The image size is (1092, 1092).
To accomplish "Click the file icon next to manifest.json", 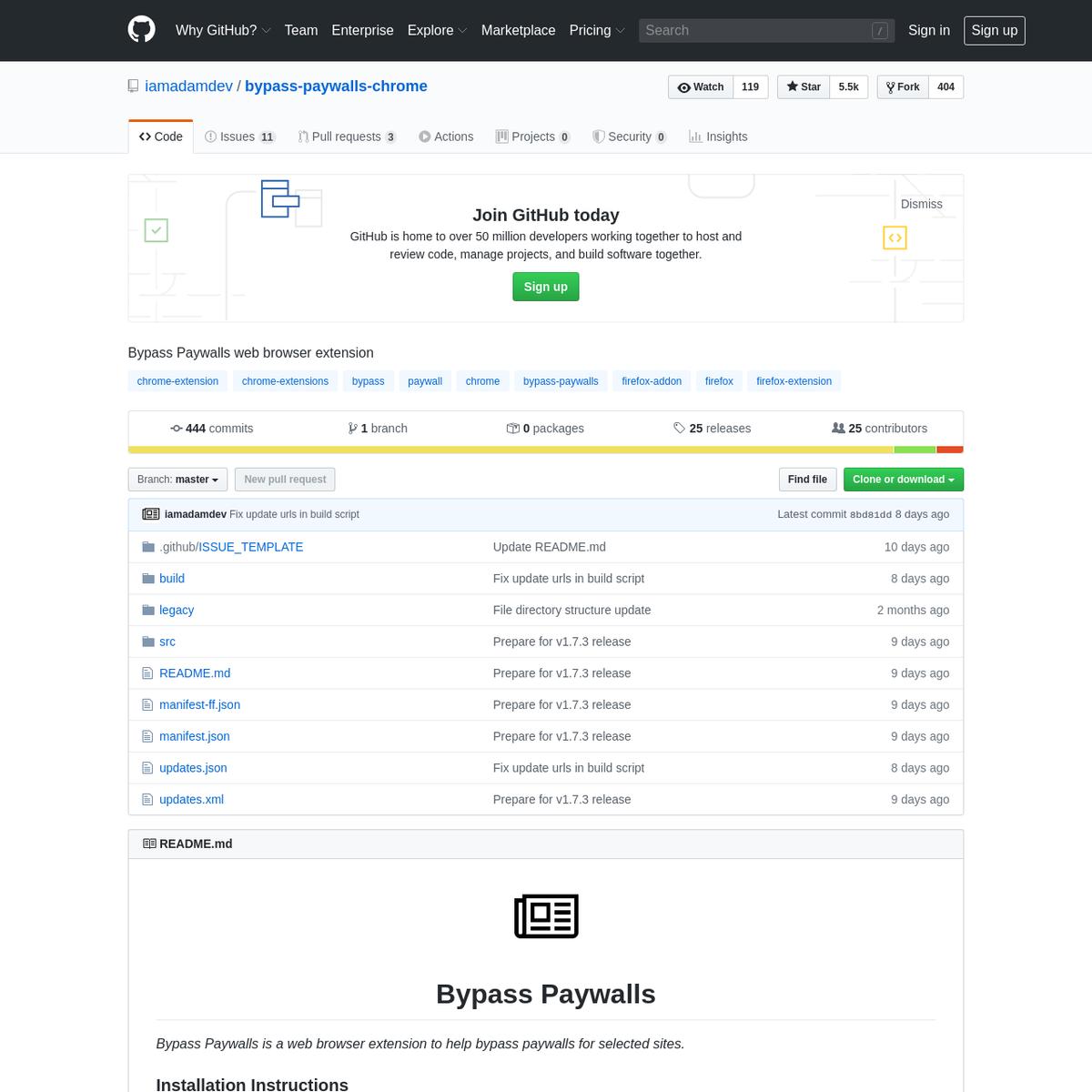I will pos(148,736).
